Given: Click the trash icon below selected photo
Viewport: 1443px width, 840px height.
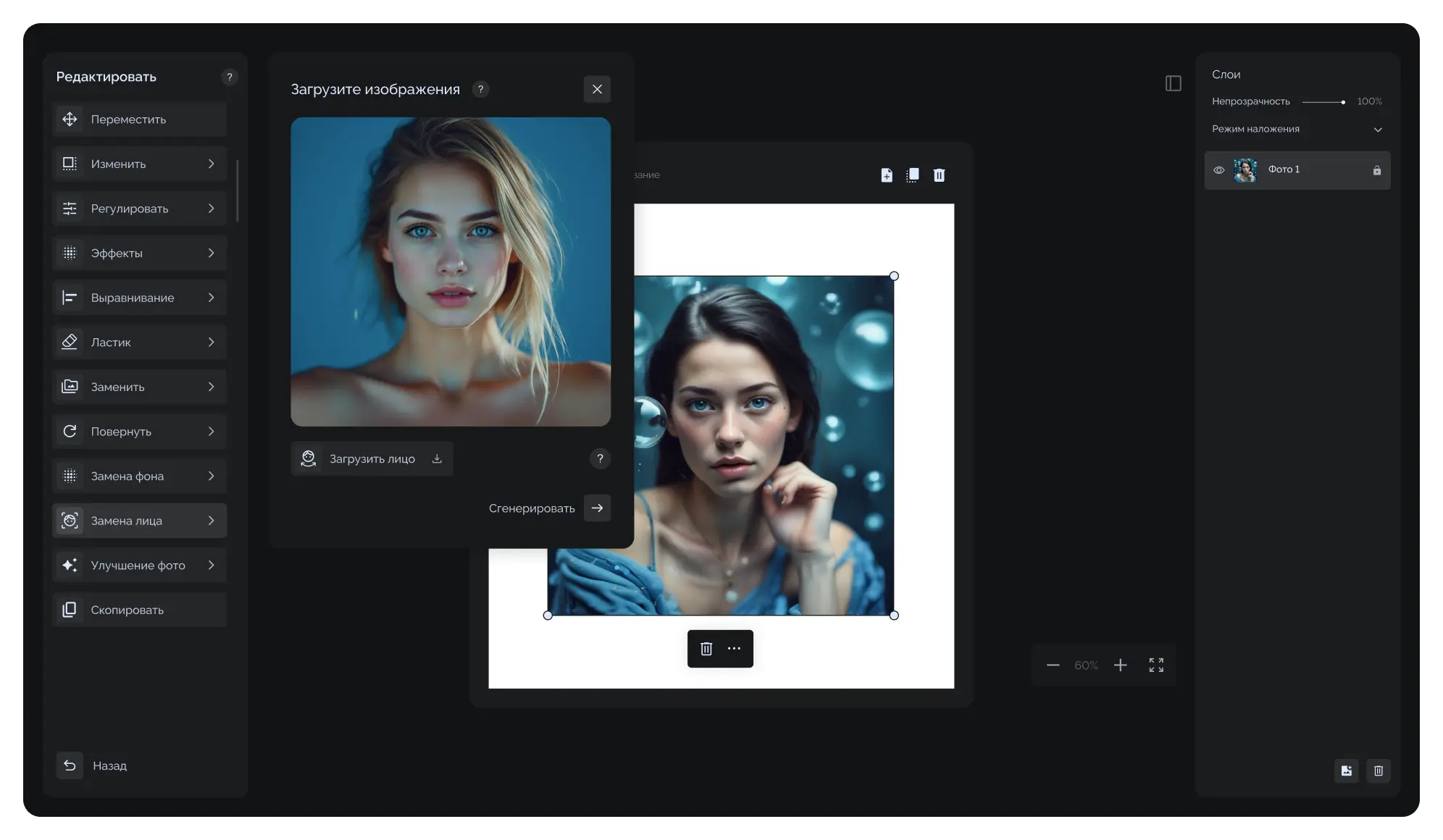Looking at the screenshot, I should point(706,649).
